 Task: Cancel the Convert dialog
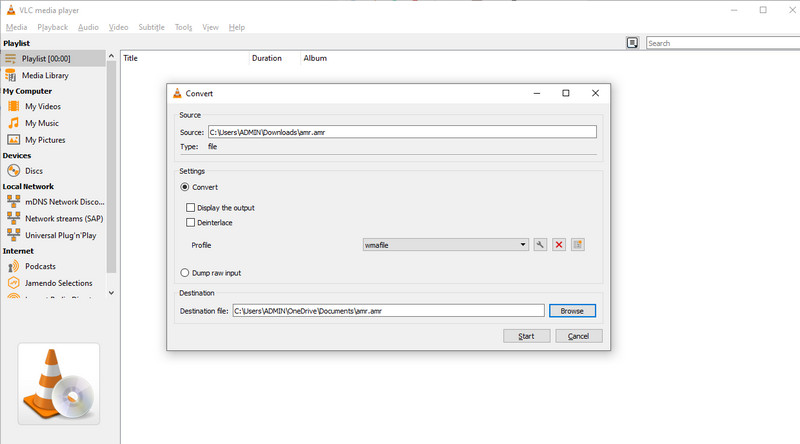(579, 336)
